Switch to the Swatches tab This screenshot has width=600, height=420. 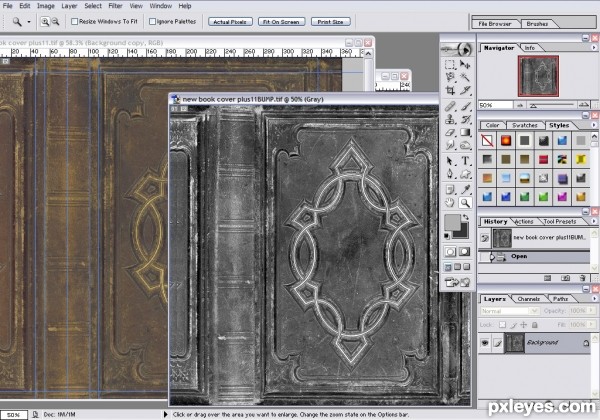[525, 125]
